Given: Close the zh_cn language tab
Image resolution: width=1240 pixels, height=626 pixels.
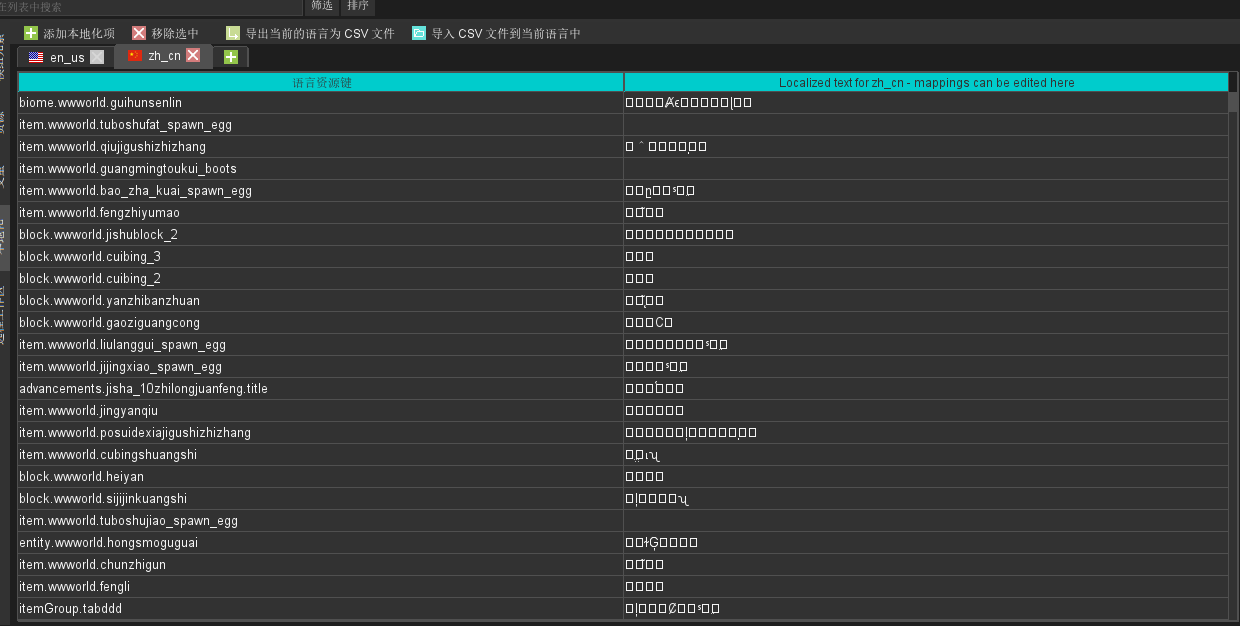Looking at the screenshot, I should coord(191,57).
